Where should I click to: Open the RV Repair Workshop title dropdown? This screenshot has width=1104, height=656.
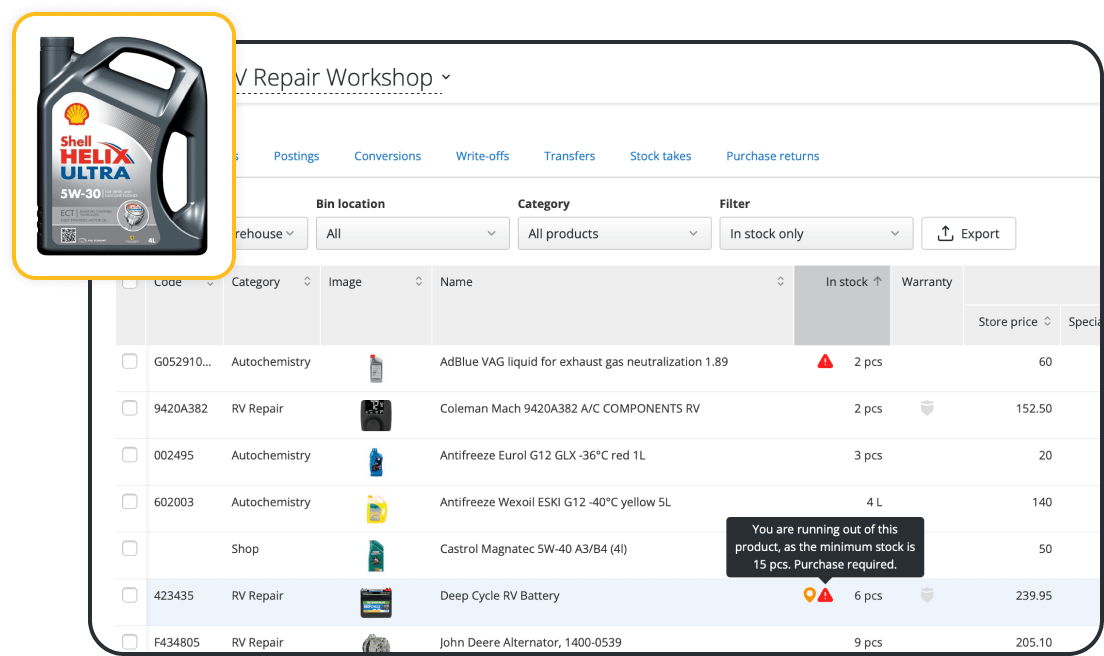tap(446, 77)
